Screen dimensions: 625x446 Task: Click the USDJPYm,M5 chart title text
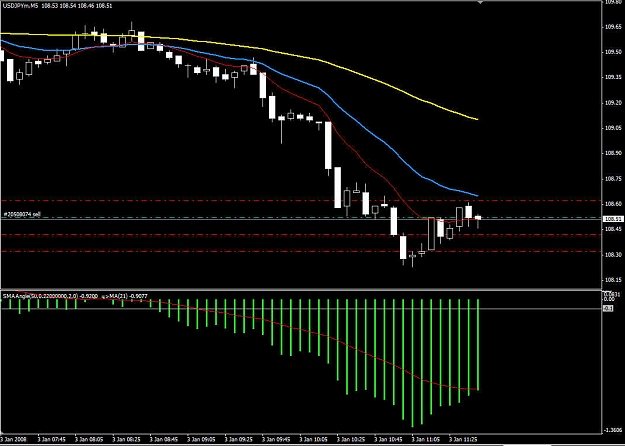tap(20, 6)
